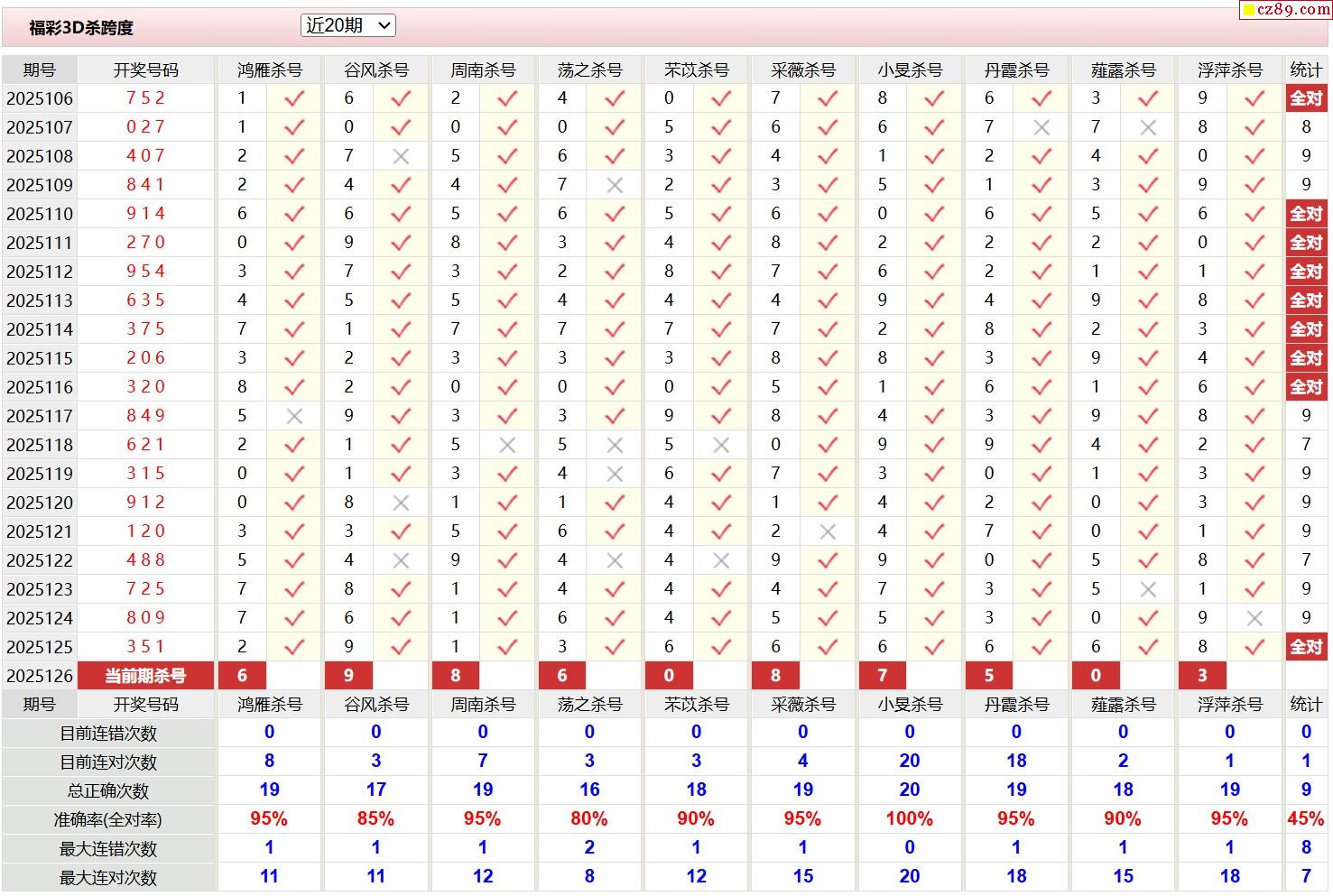Select the draw number 4 8 8
The height and width of the screenshot is (896, 1333).
click(145, 560)
